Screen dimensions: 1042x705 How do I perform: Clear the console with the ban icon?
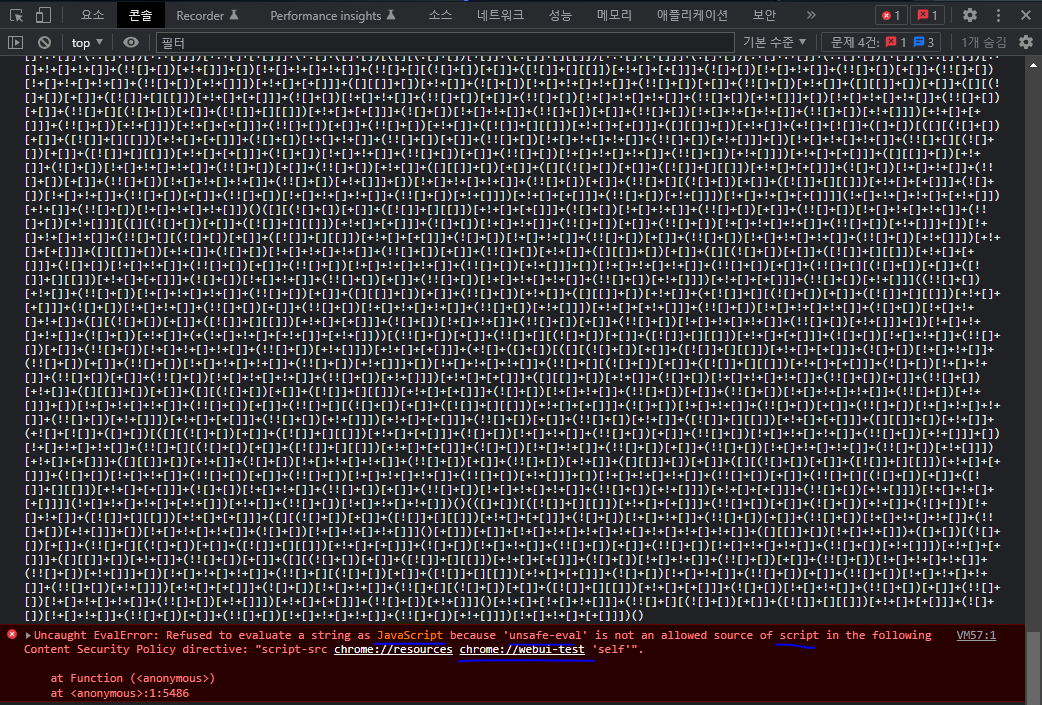click(x=45, y=43)
